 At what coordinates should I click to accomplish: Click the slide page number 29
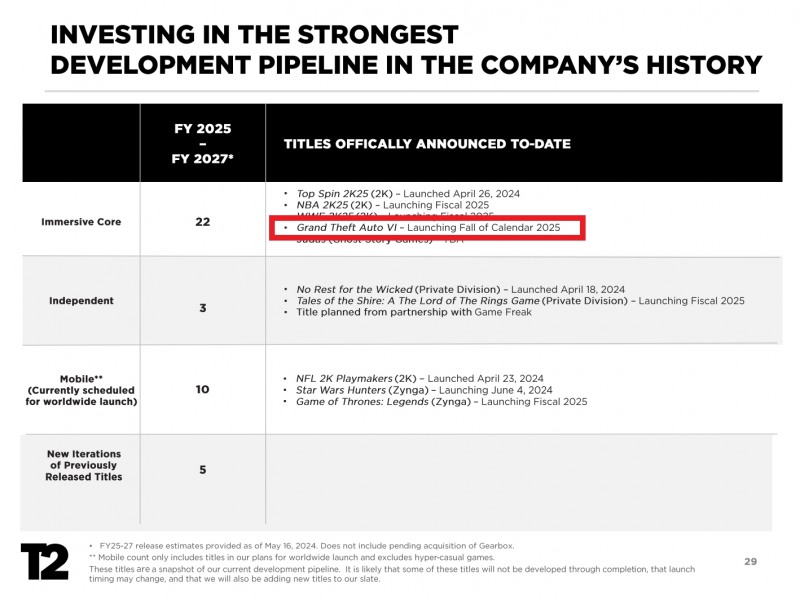point(750,562)
